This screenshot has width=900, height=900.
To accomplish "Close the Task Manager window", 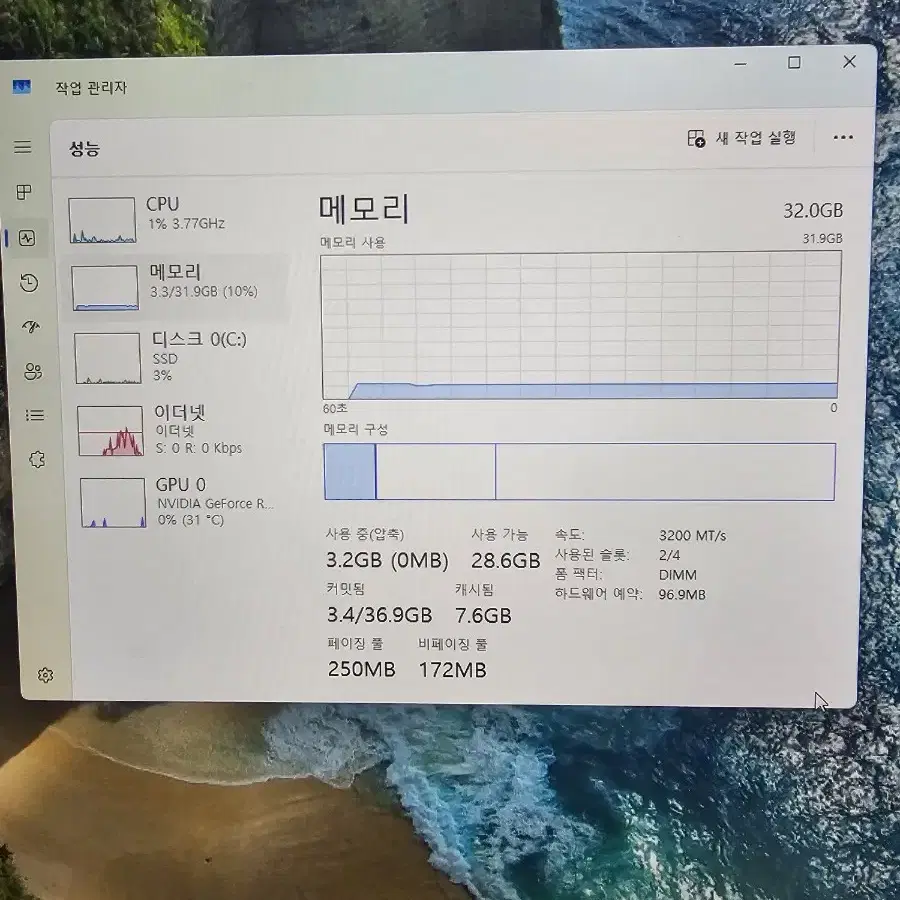I will [849, 62].
